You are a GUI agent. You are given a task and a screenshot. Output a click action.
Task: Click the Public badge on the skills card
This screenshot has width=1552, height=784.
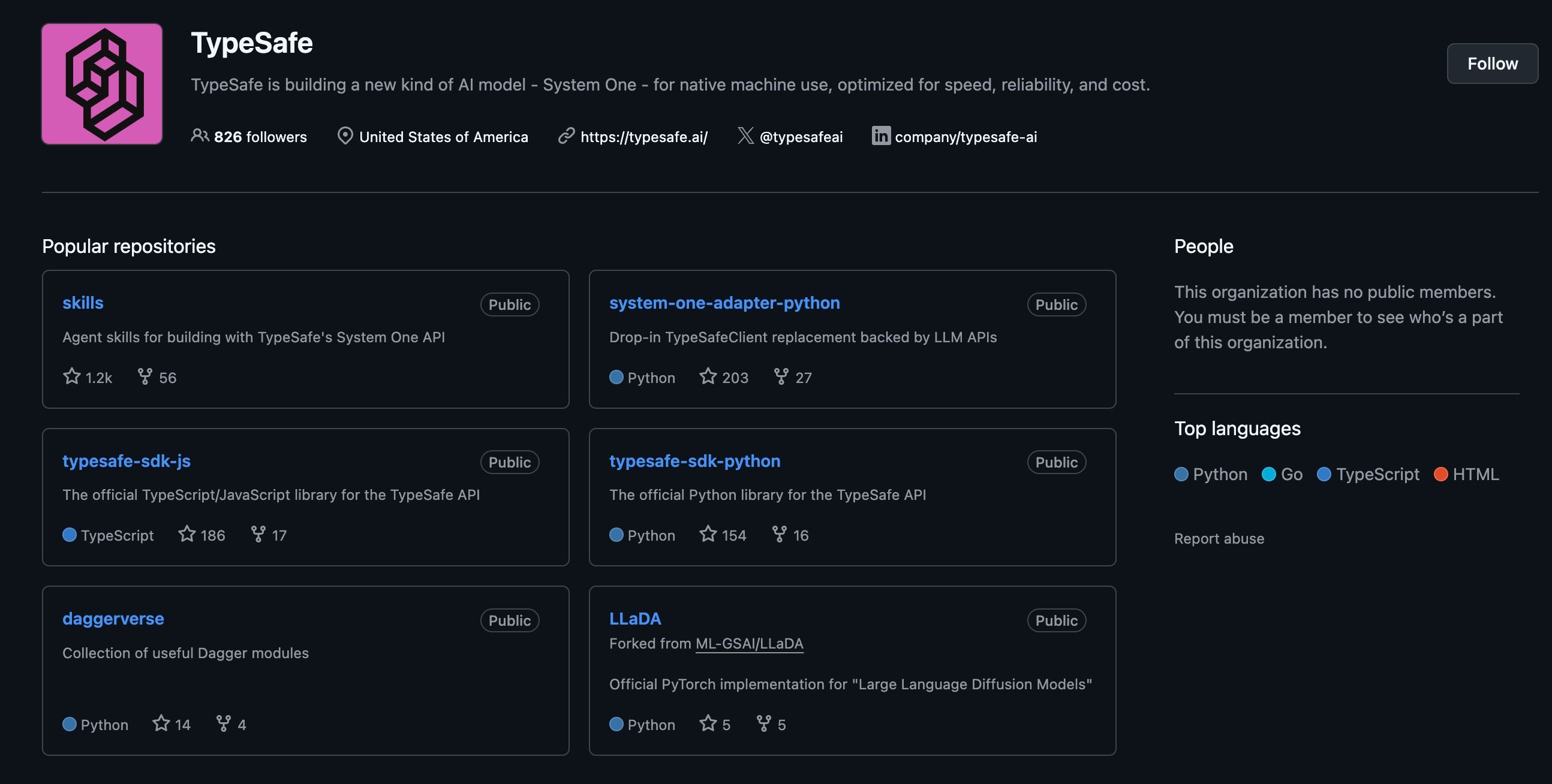pos(510,304)
